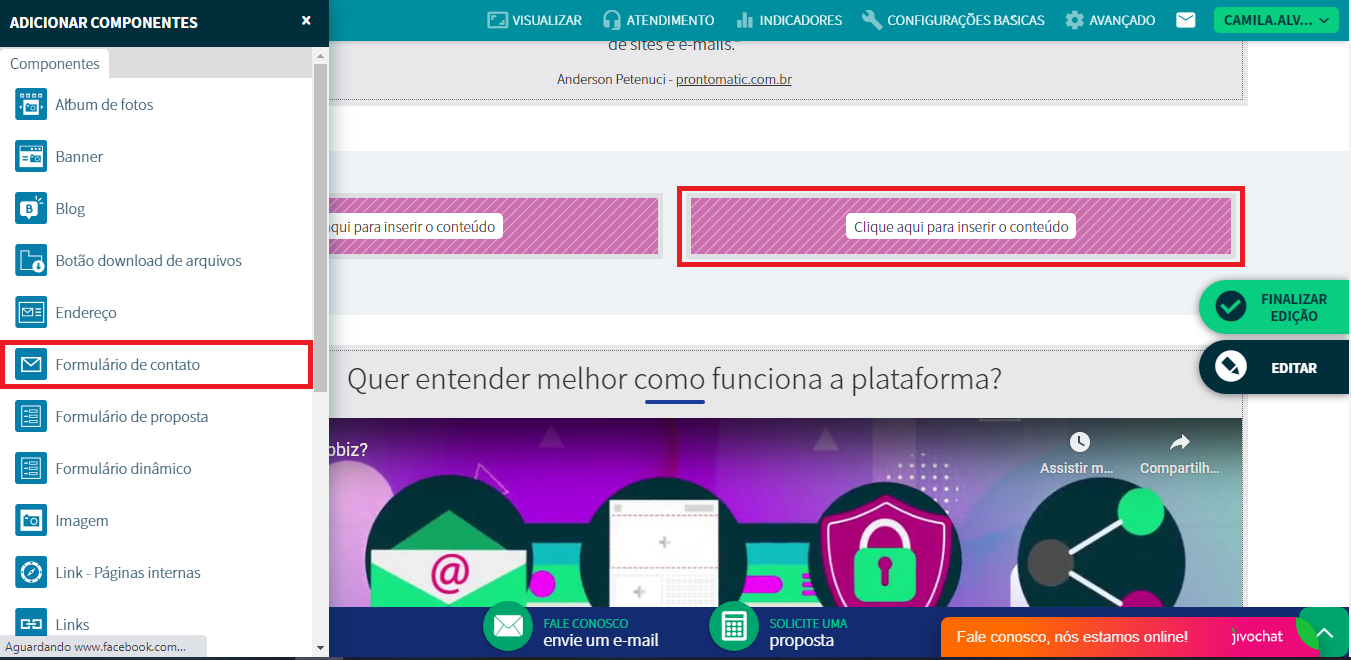The height and width of the screenshot is (660, 1351).
Task: Click the Editar button
Action: [1274, 368]
